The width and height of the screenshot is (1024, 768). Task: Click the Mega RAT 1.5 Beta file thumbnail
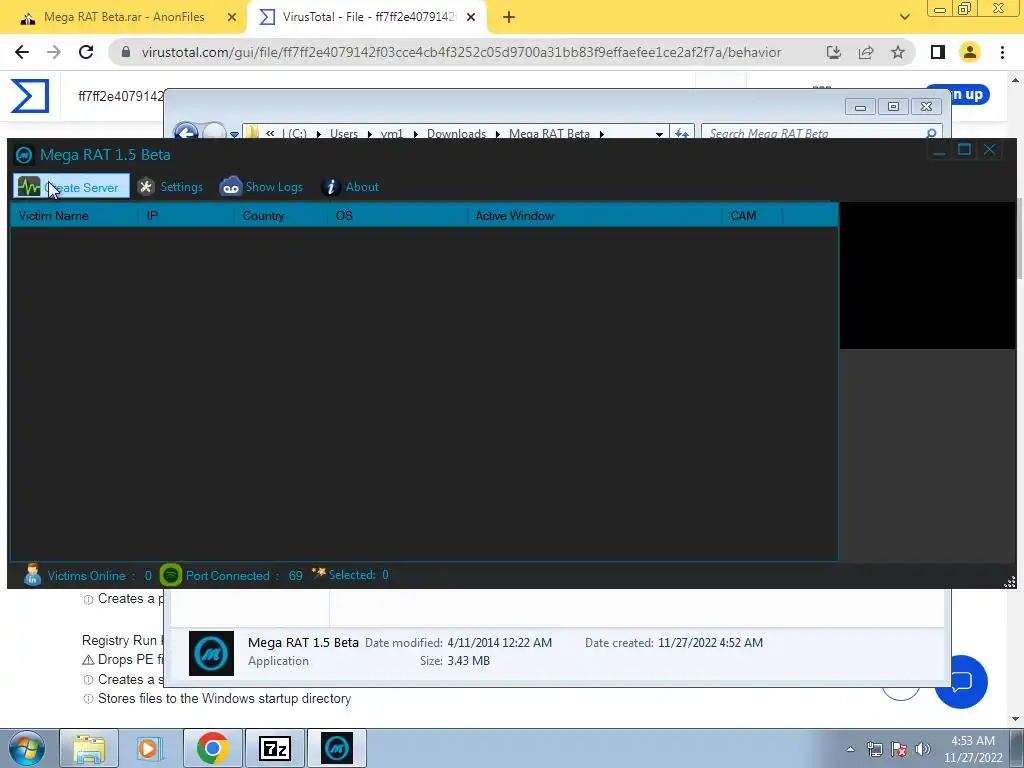point(211,653)
